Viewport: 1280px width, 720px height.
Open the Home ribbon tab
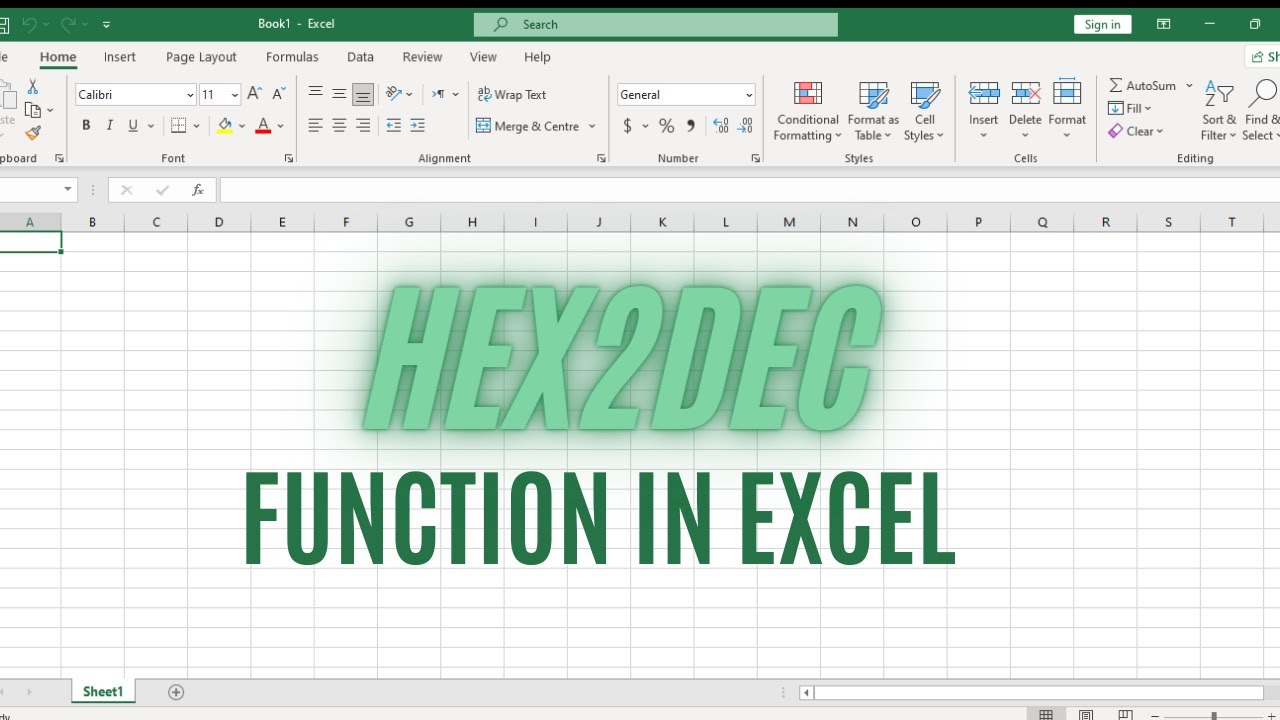pos(58,57)
